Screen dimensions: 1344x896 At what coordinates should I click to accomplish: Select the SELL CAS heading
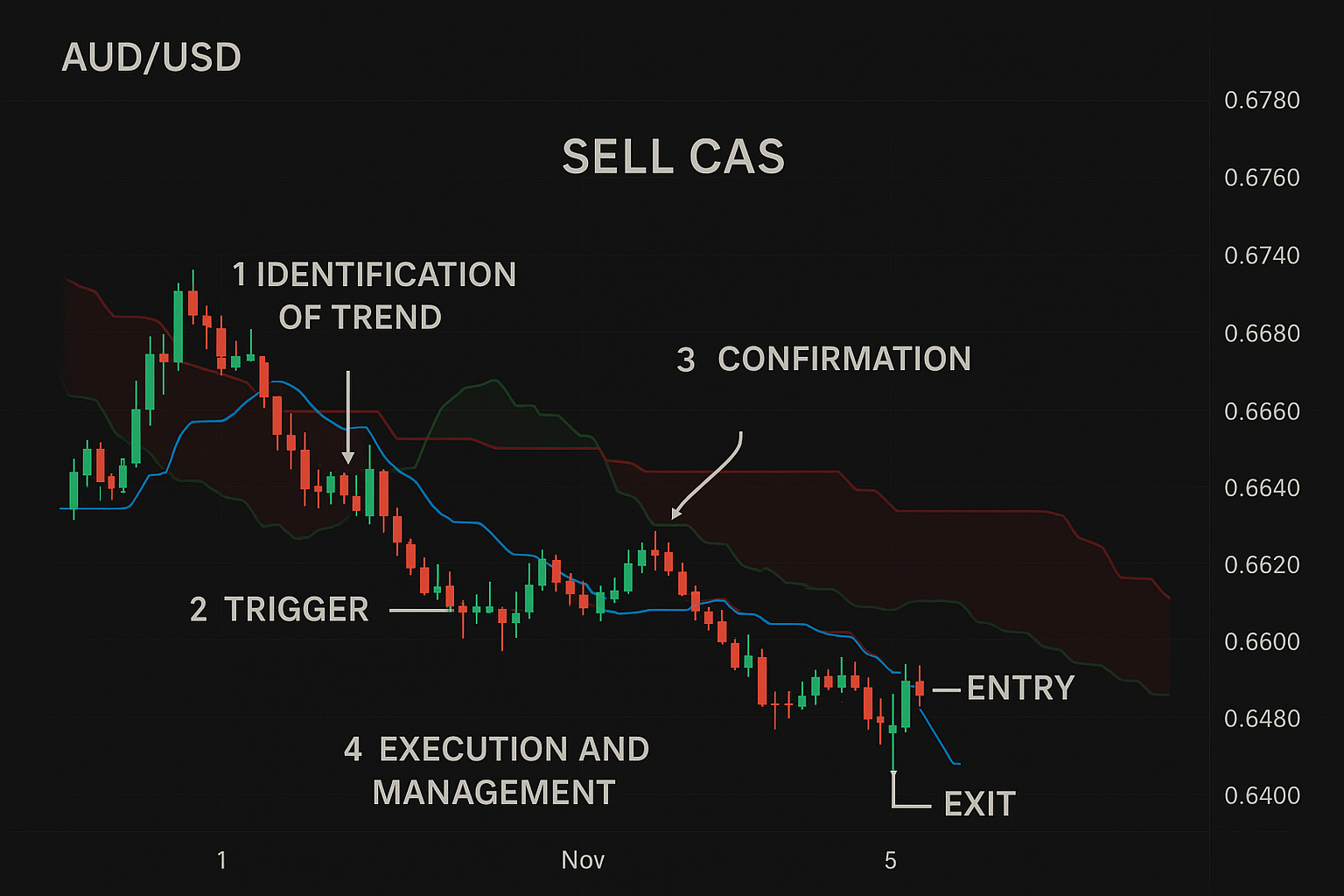tap(673, 157)
